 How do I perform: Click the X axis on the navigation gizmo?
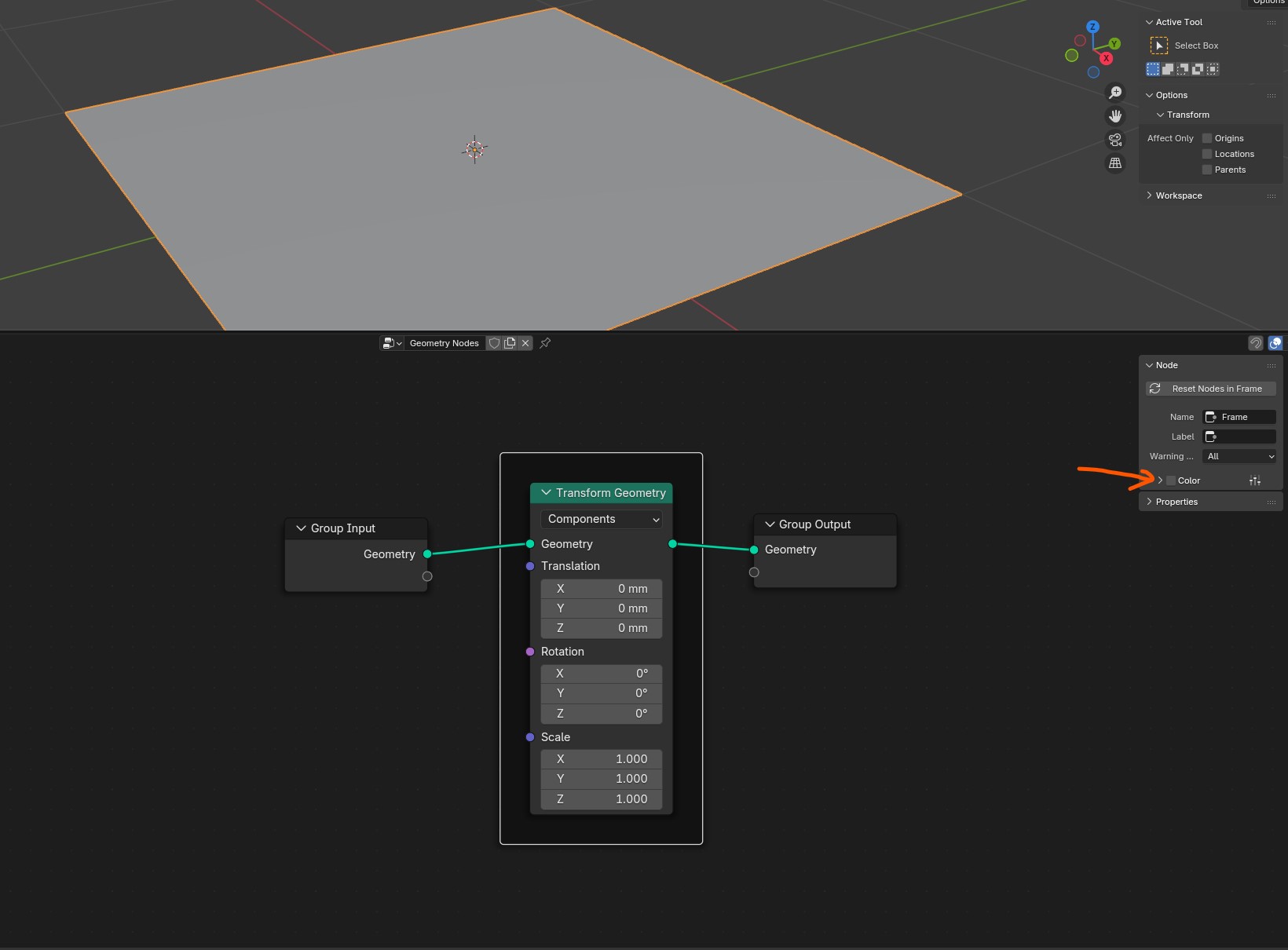1107,58
